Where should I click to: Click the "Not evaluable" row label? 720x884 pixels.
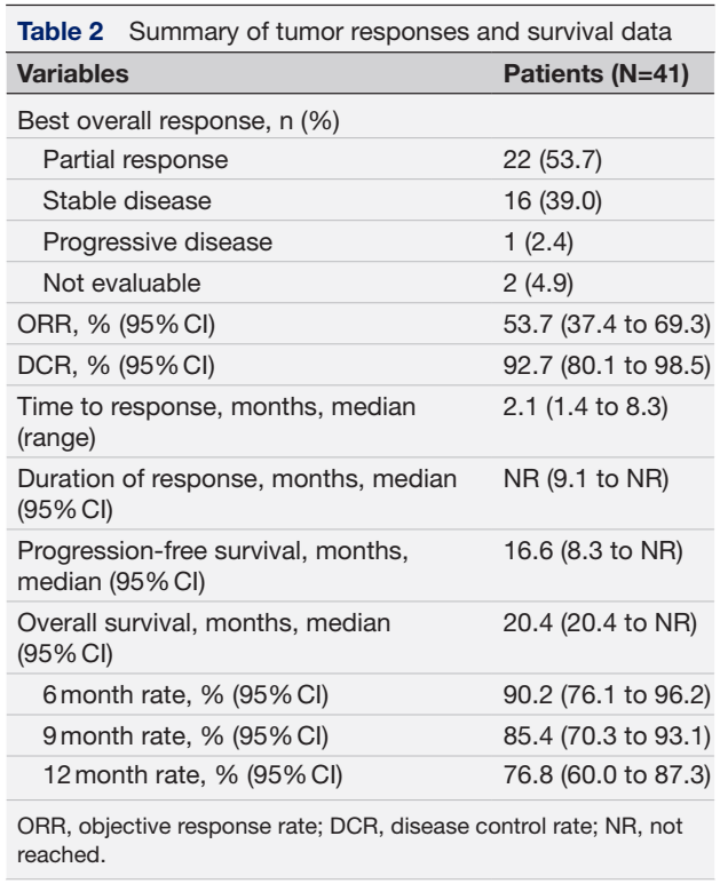[121, 283]
